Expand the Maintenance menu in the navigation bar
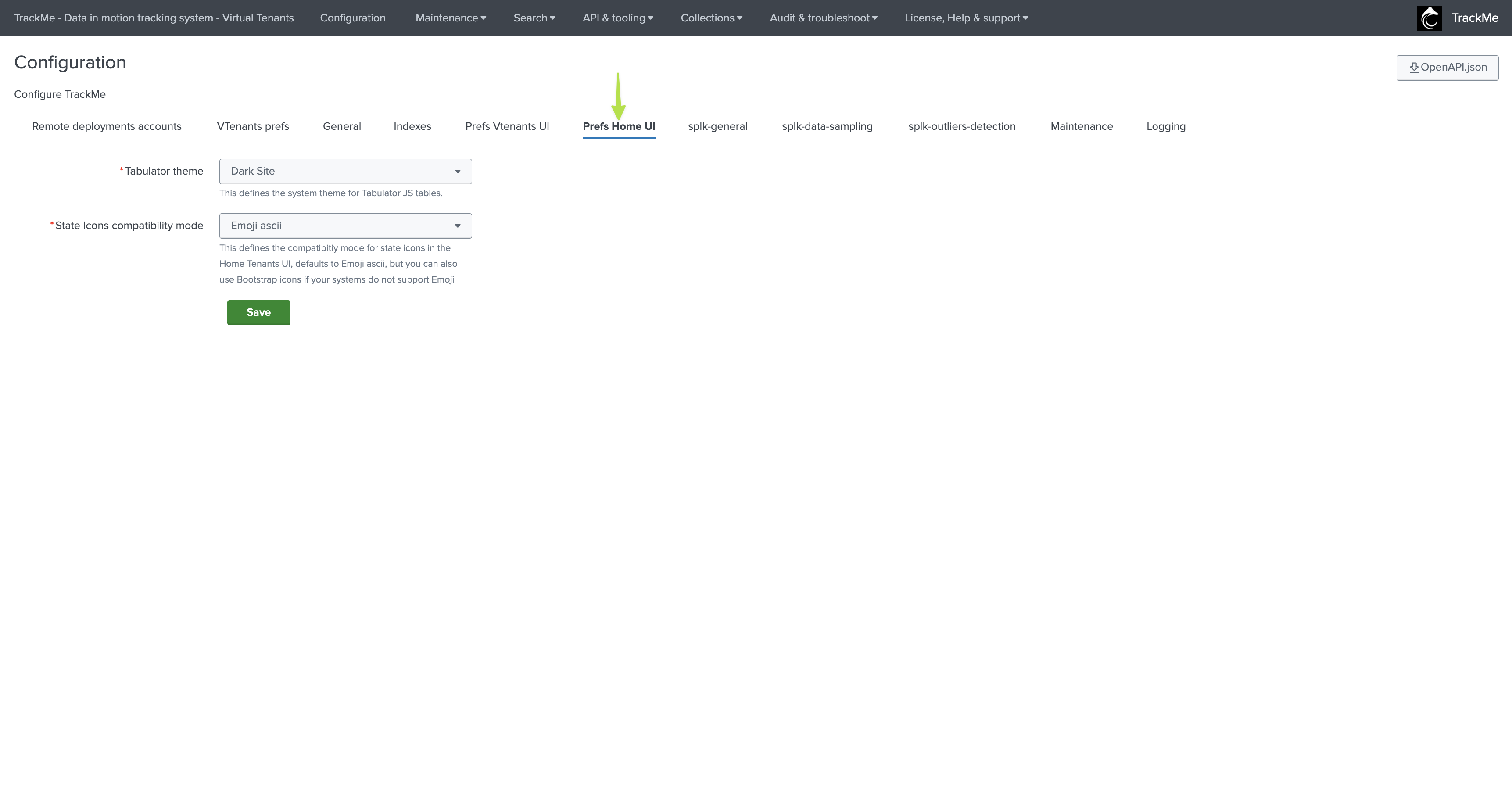Image resolution: width=1512 pixels, height=809 pixels. tap(450, 18)
